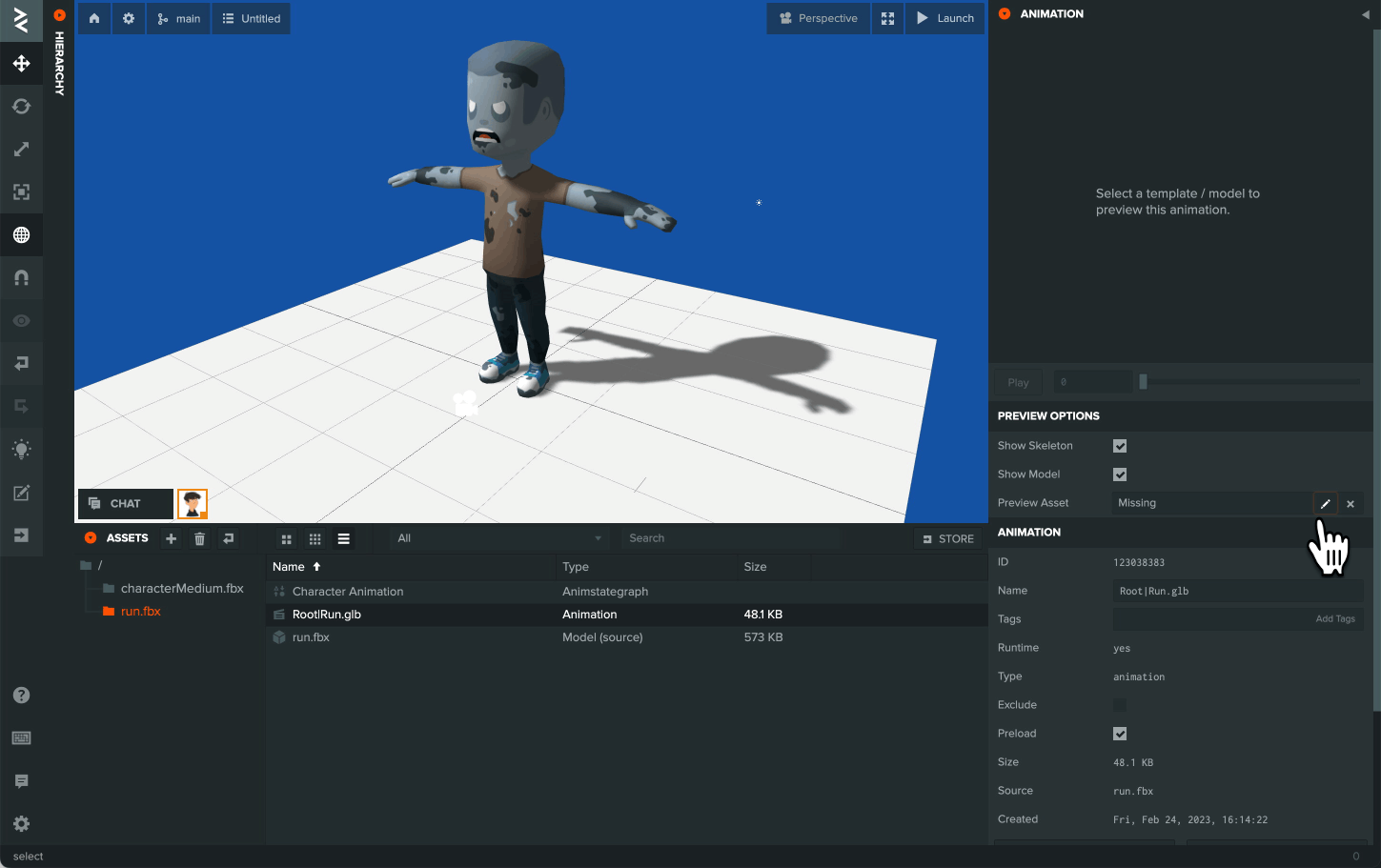Select the characterMedium.fbx folder
This screenshot has width=1381, height=868.
(173, 589)
